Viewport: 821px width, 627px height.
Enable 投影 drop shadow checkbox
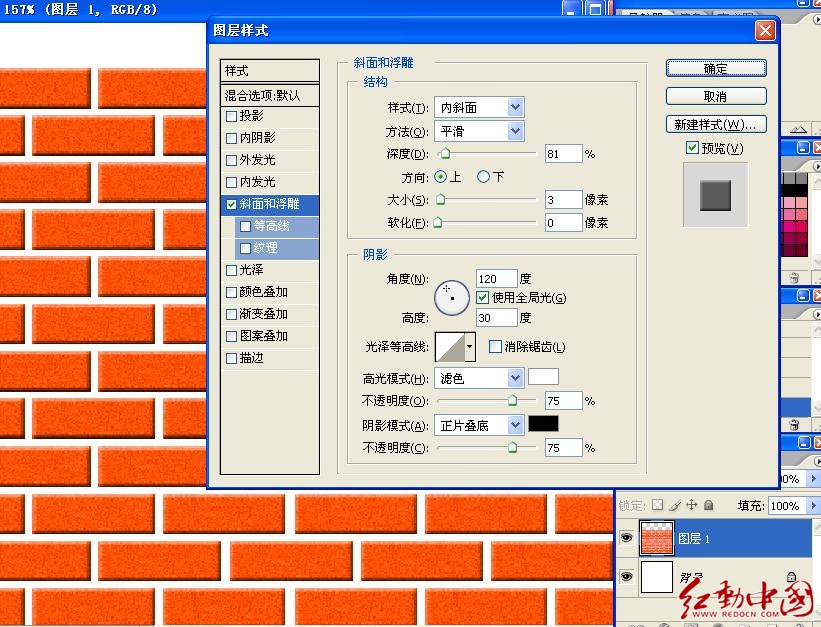(x=231, y=116)
